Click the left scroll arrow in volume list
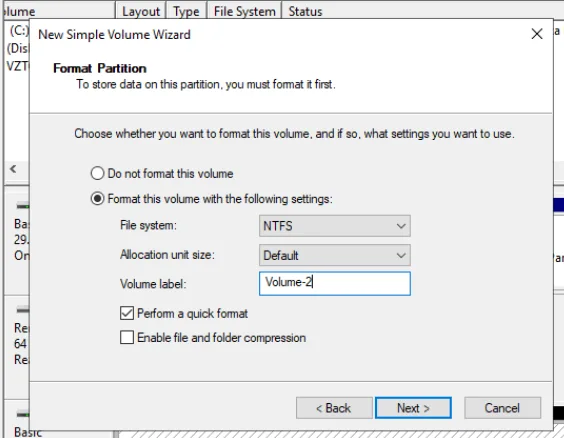Viewport: 564px width, 438px height. tap(13, 169)
